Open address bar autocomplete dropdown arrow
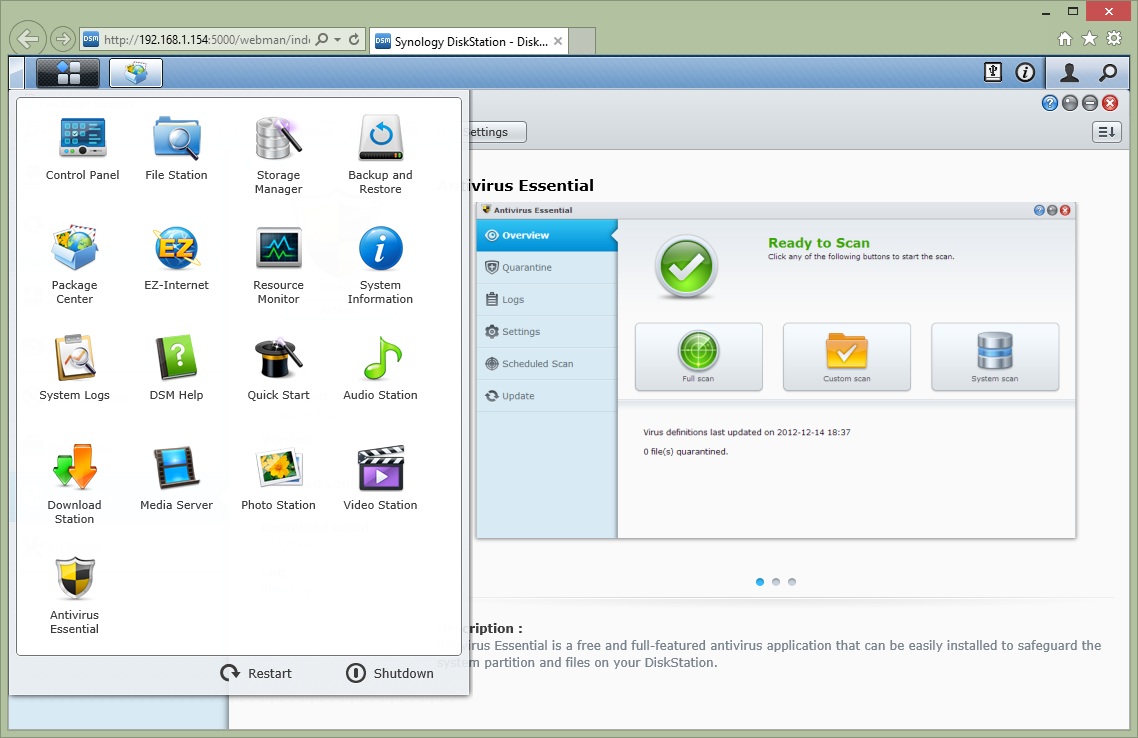 click(337, 39)
